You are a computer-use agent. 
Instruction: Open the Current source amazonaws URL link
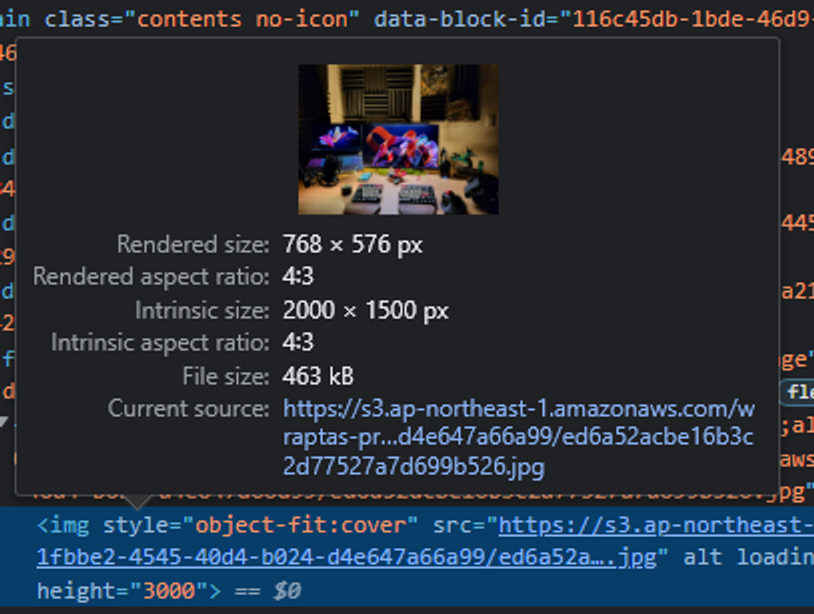[519, 438]
